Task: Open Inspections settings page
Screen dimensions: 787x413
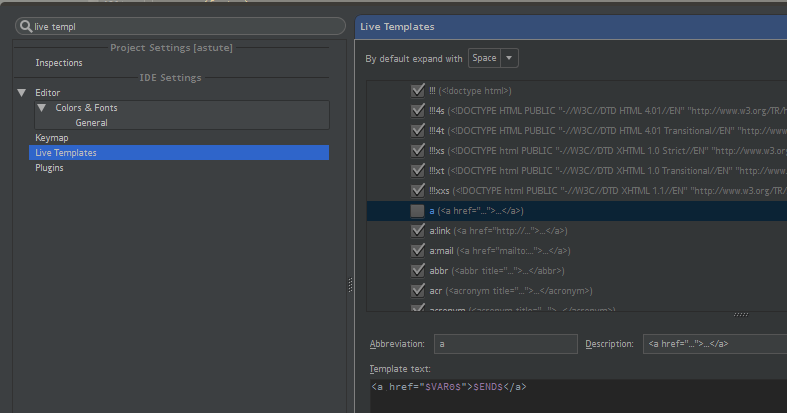Action: [x=59, y=63]
